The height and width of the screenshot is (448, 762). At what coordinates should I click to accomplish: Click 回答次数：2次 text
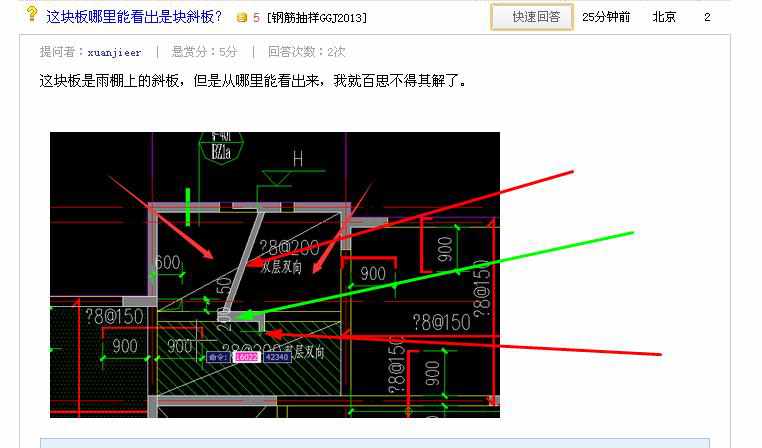click(x=307, y=52)
